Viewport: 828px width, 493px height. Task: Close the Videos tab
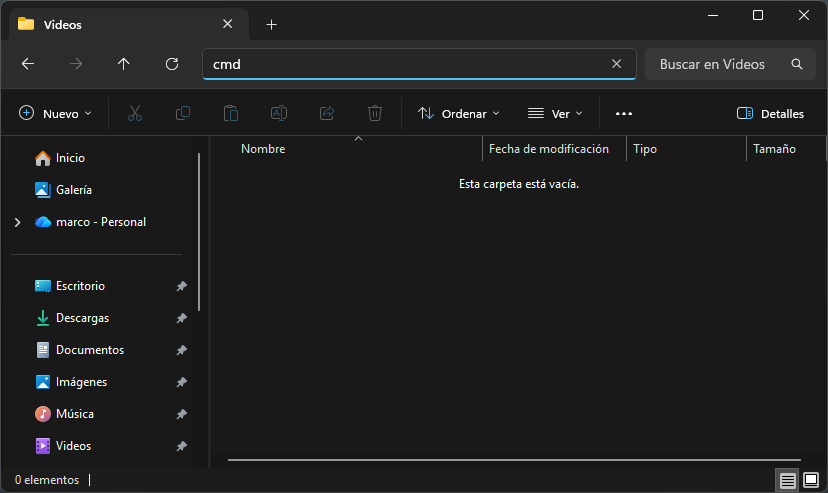228,24
